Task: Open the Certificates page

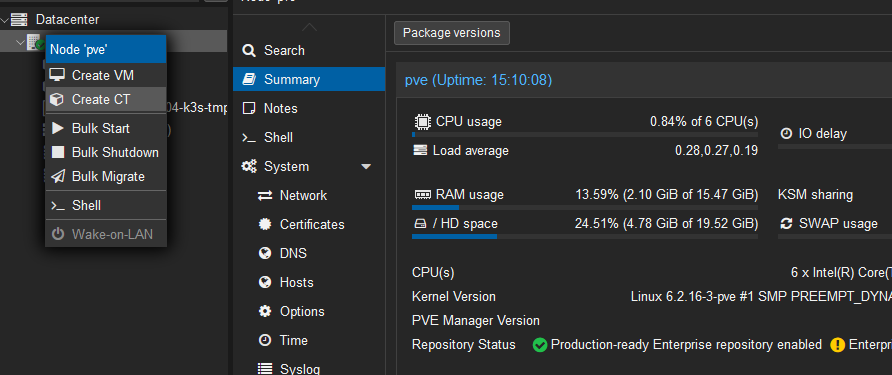Action: 309,224
